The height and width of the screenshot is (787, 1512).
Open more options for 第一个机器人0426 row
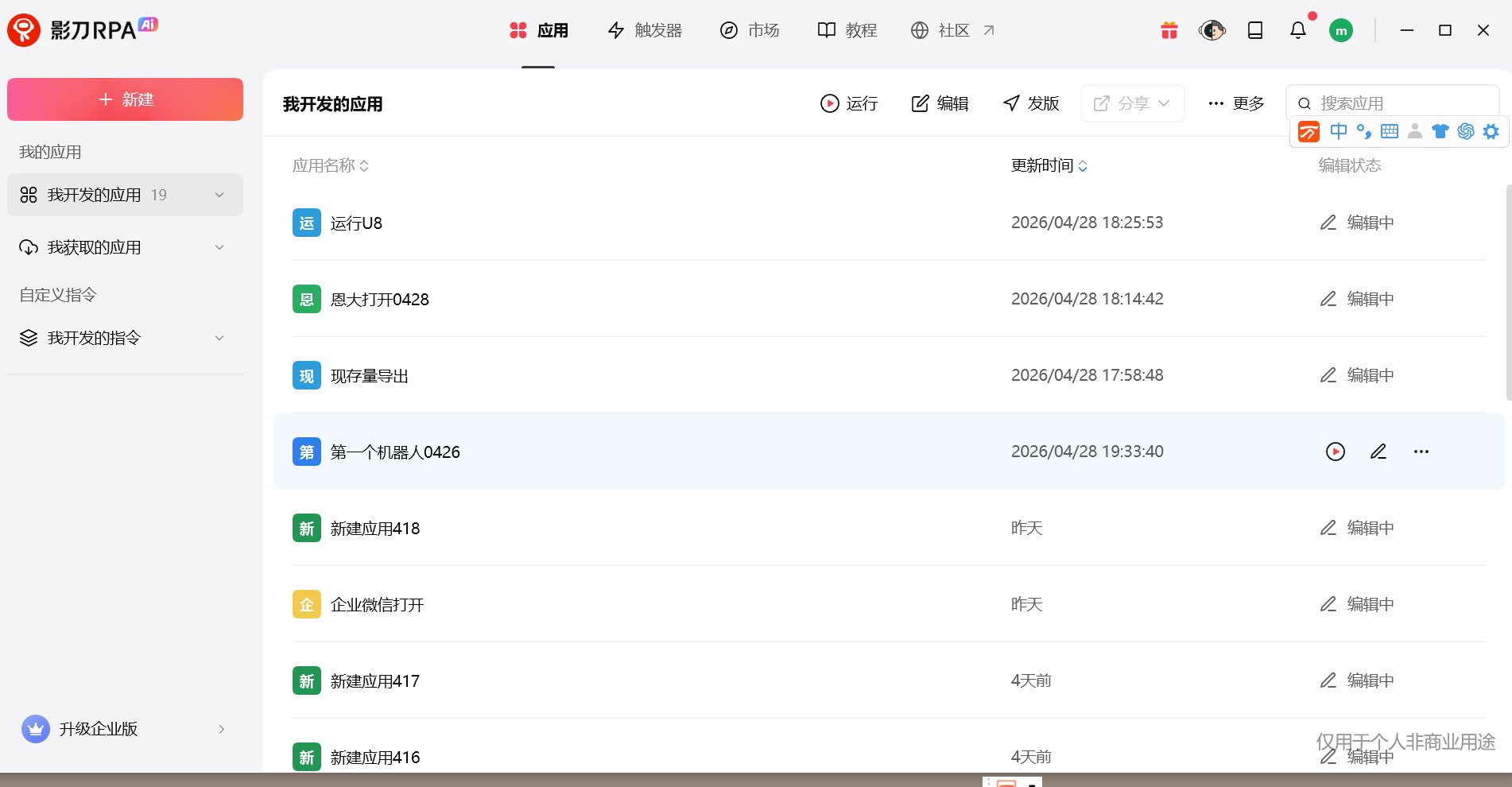point(1421,452)
